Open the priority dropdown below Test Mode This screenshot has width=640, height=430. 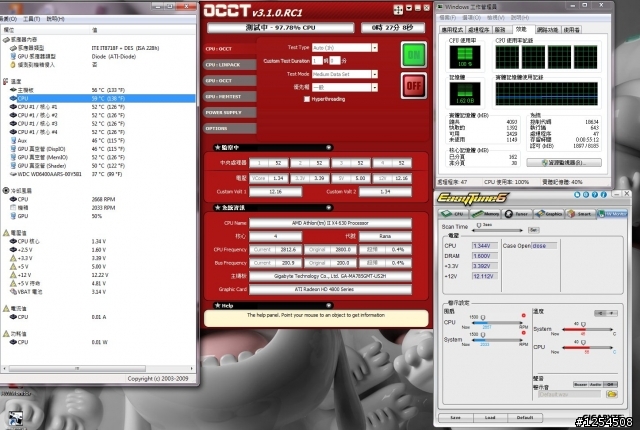coord(374,87)
